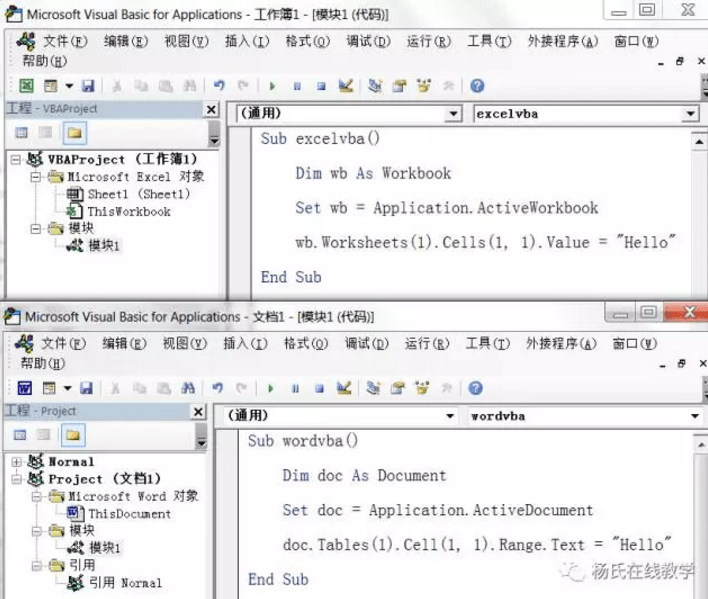Toggle Folders view in Word Project panel
Screen dimensions: 708x599
[73, 435]
